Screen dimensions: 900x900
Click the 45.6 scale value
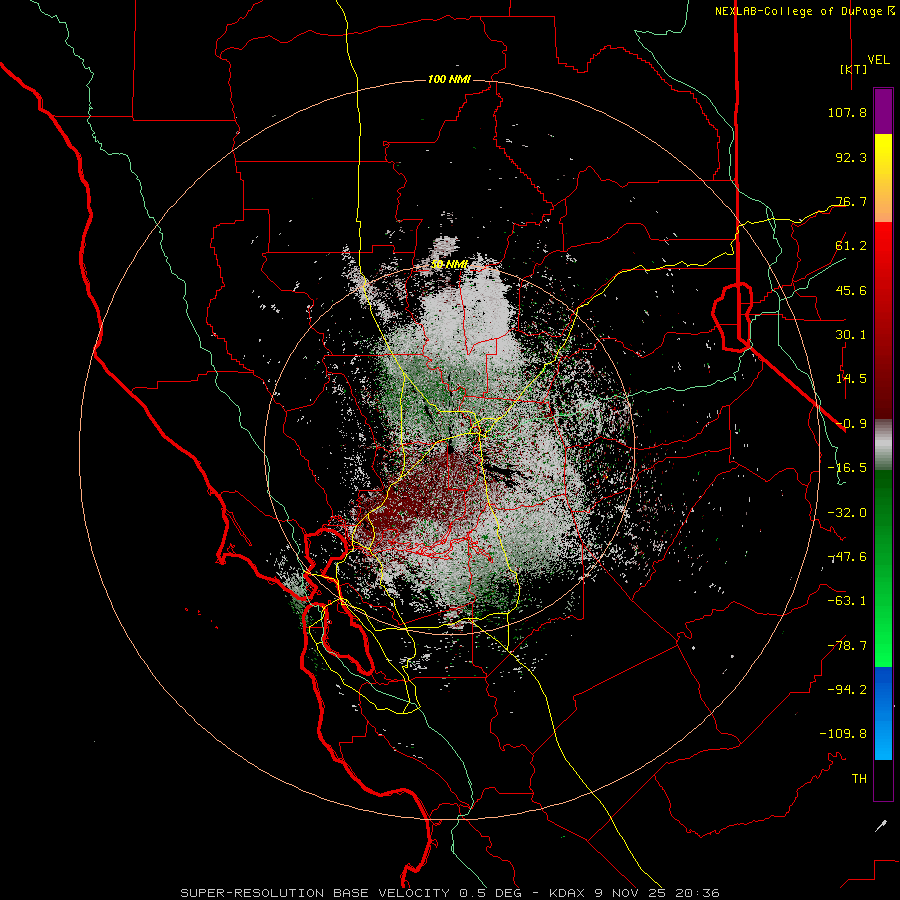coord(851,290)
